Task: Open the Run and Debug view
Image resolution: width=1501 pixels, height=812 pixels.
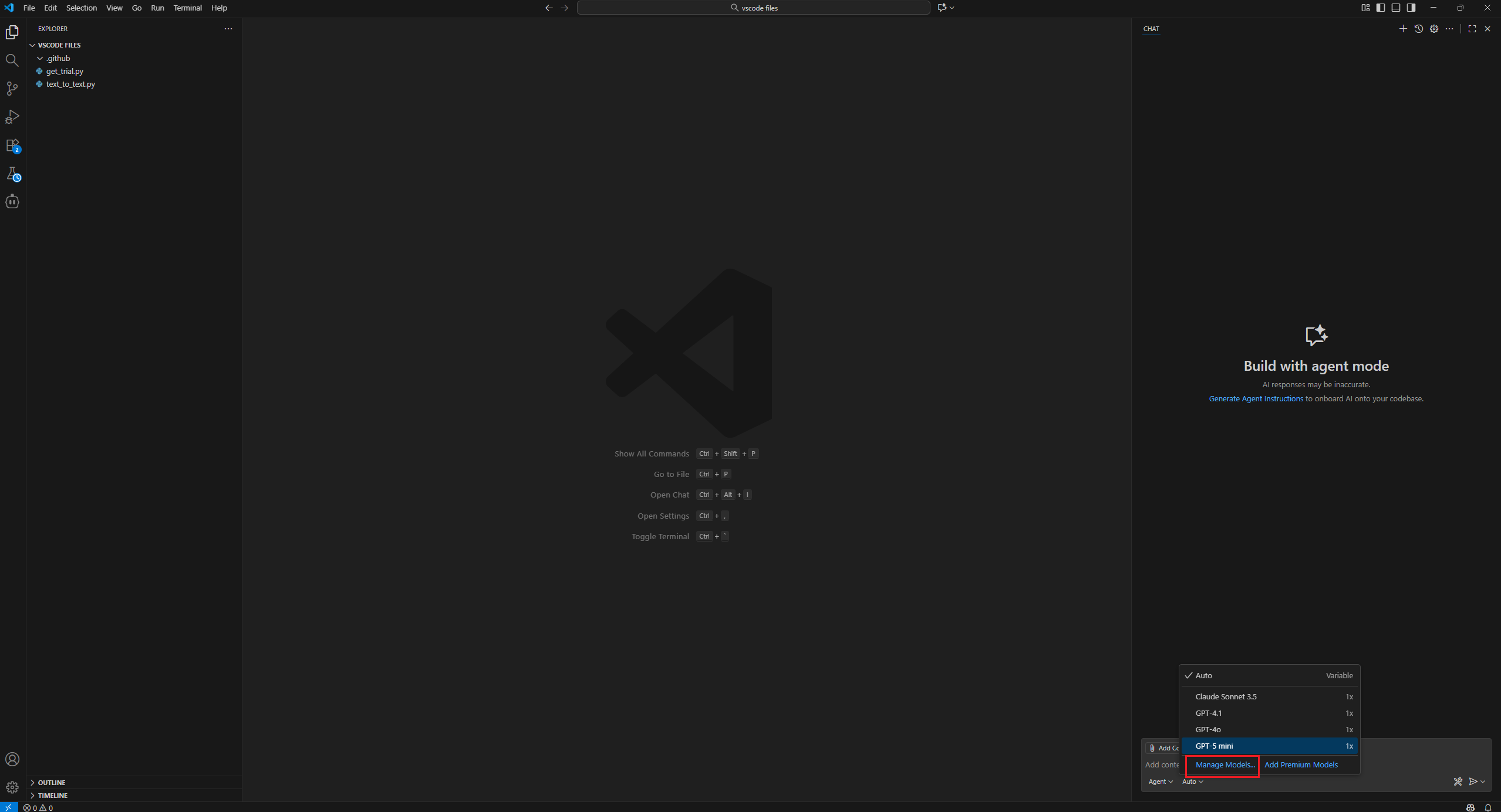Action: tap(12, 117)
